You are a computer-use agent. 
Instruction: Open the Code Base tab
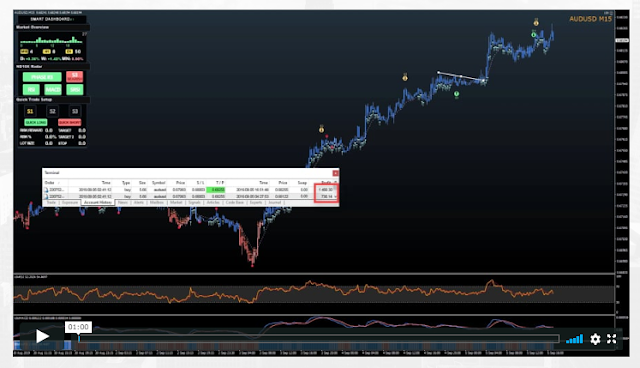tap(235, 202)
